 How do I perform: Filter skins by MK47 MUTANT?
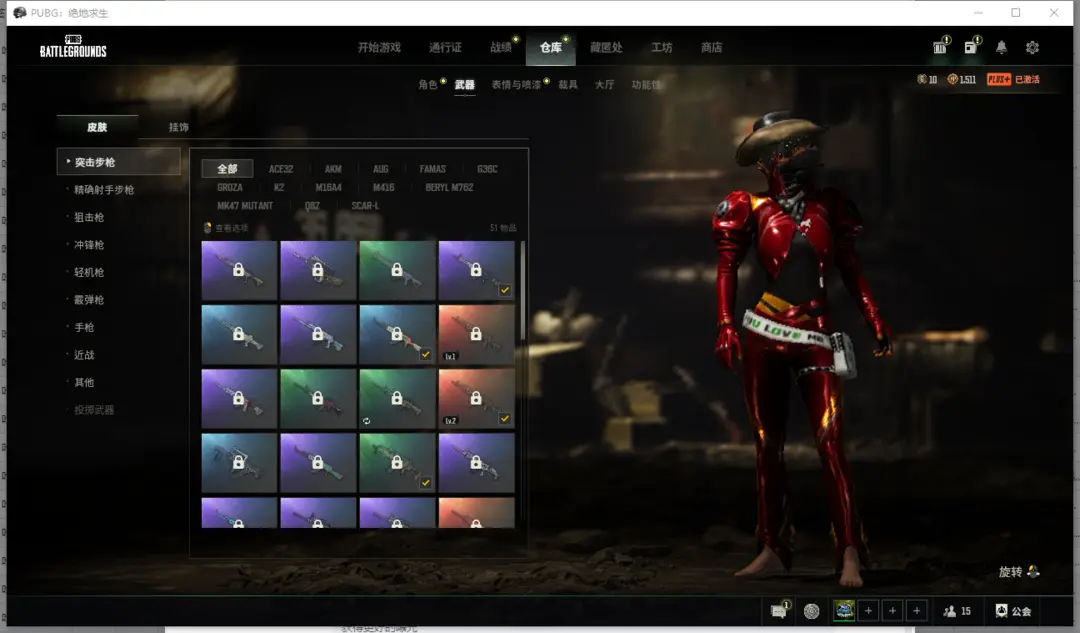pos(245,206)
